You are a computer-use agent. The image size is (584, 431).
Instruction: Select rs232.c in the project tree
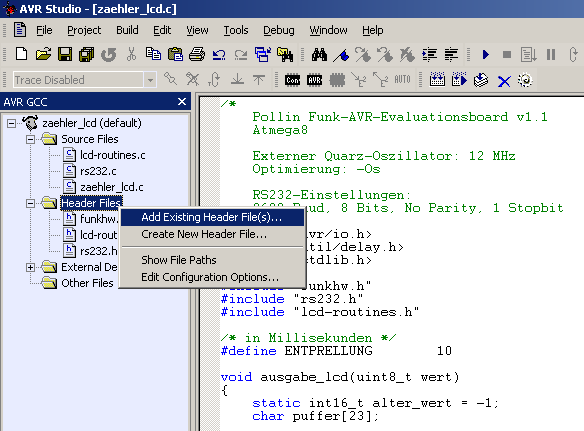98,171
